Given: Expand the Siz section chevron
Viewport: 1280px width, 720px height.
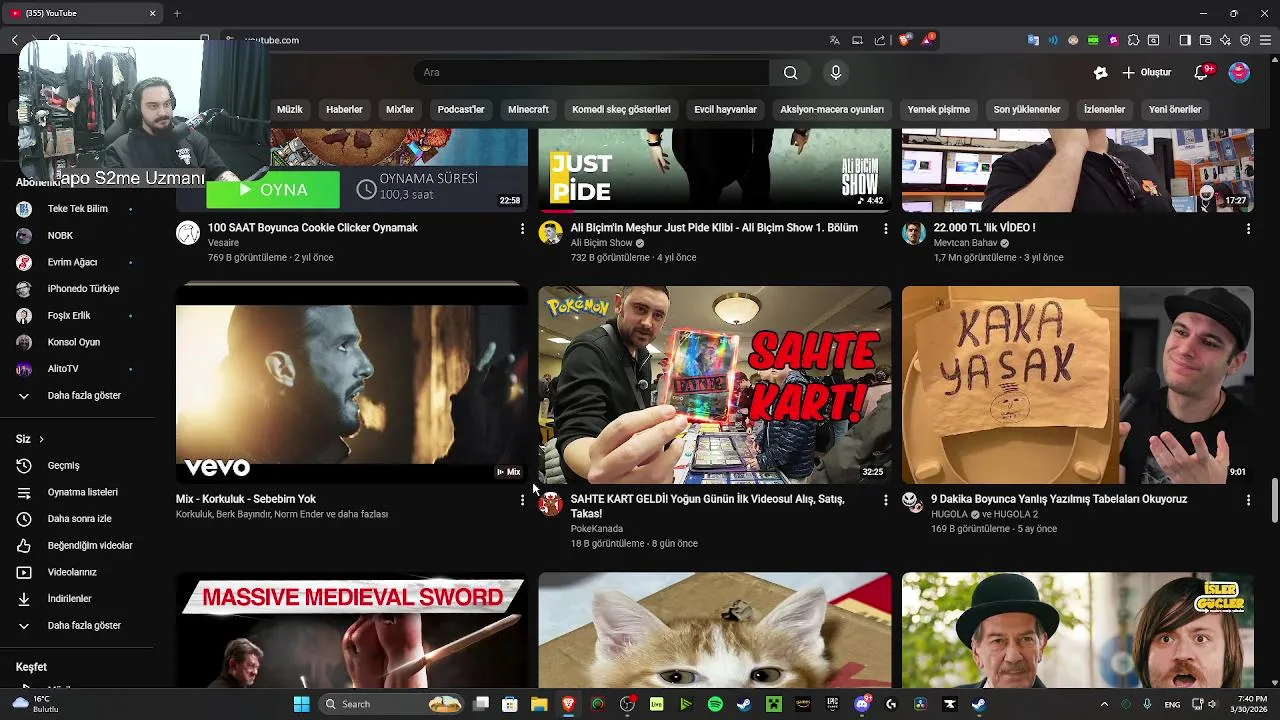Looking at the screenshot, I should pyautogui.click(x=41, y=439).
